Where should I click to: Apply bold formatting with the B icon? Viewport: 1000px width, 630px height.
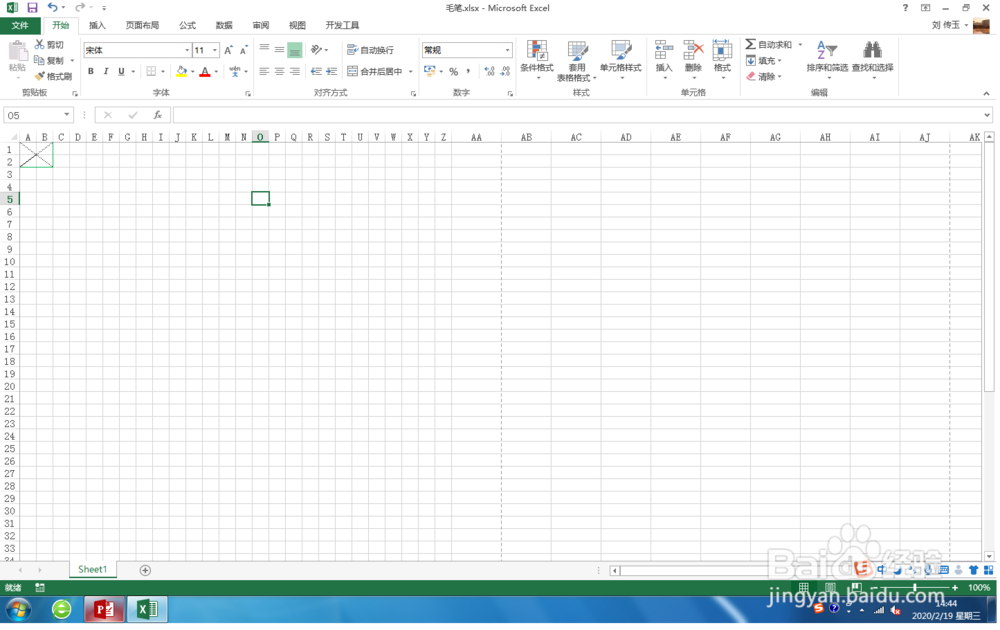tap(91, 71)
